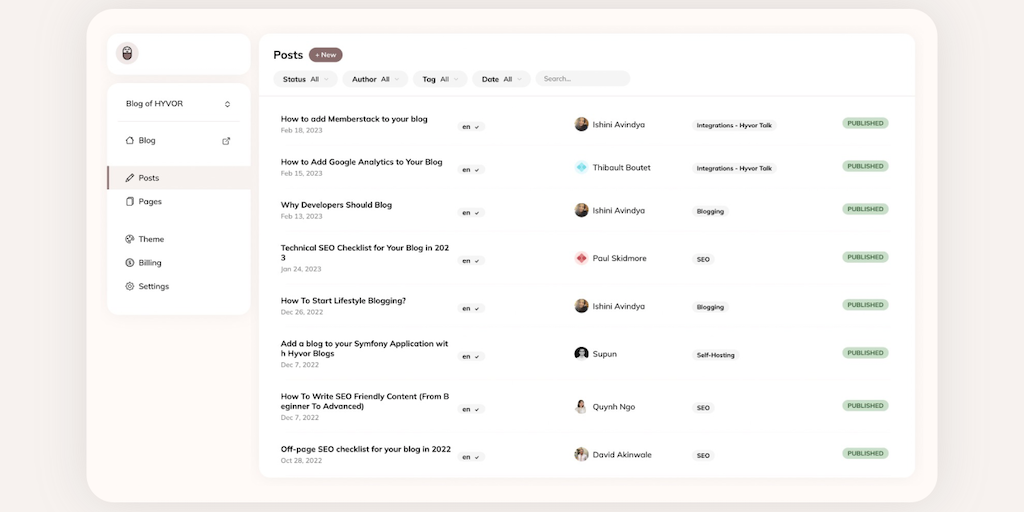Open the en language selector for the Off-page SEO checklist post

coord(471,457)
